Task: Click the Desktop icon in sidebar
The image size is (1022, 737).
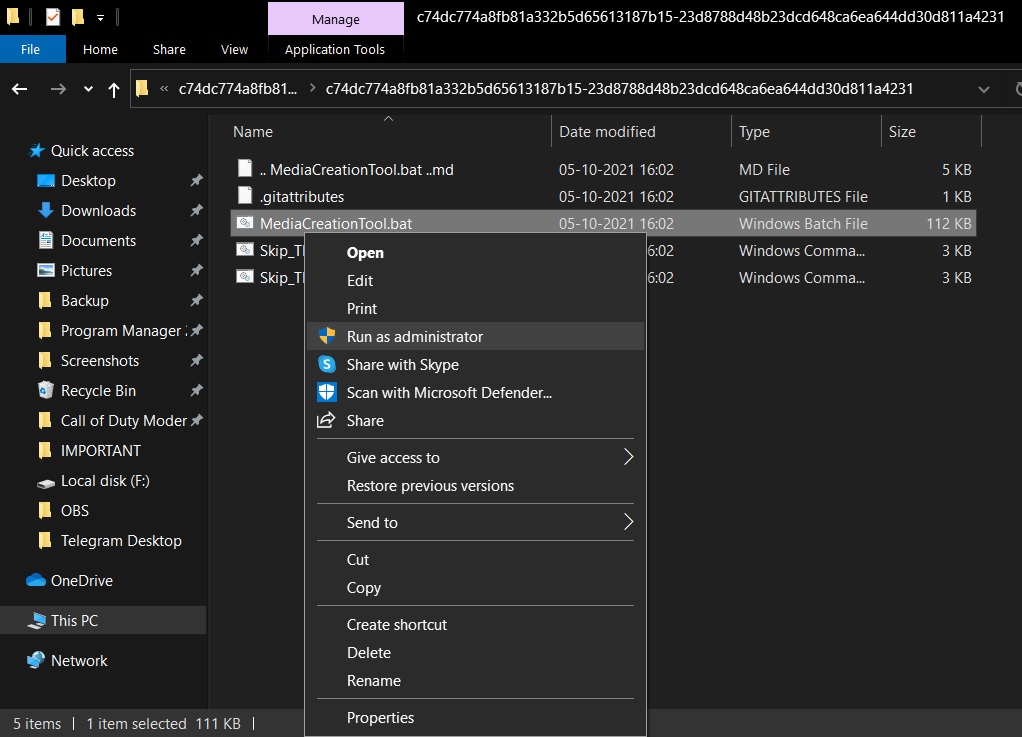Action: (46, 181)
